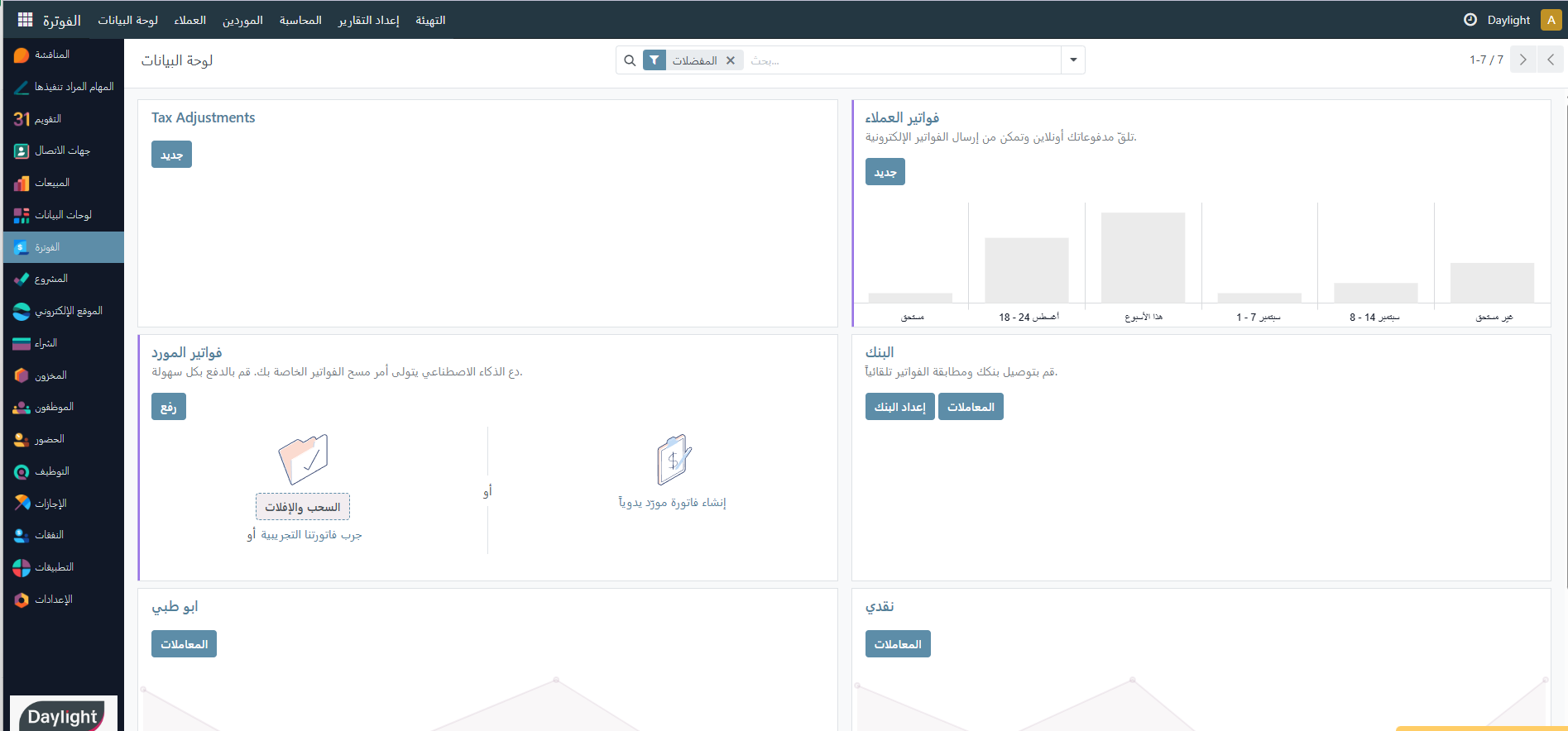Image resolution: width=1568 pixels, height=731 pixels.
Task: Open the Accounting (المحاسبة) top menu
Action: [x=300, y=20]
